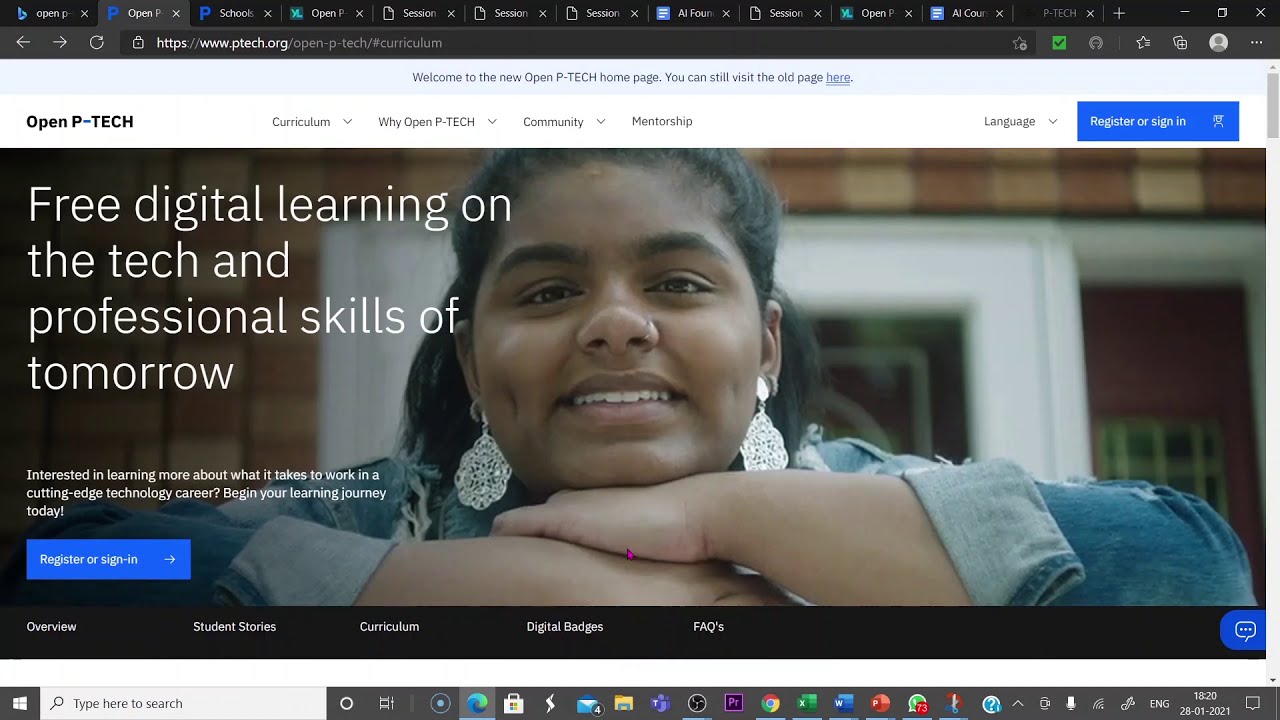Jump to the FAQ's section

coord(708,627)
